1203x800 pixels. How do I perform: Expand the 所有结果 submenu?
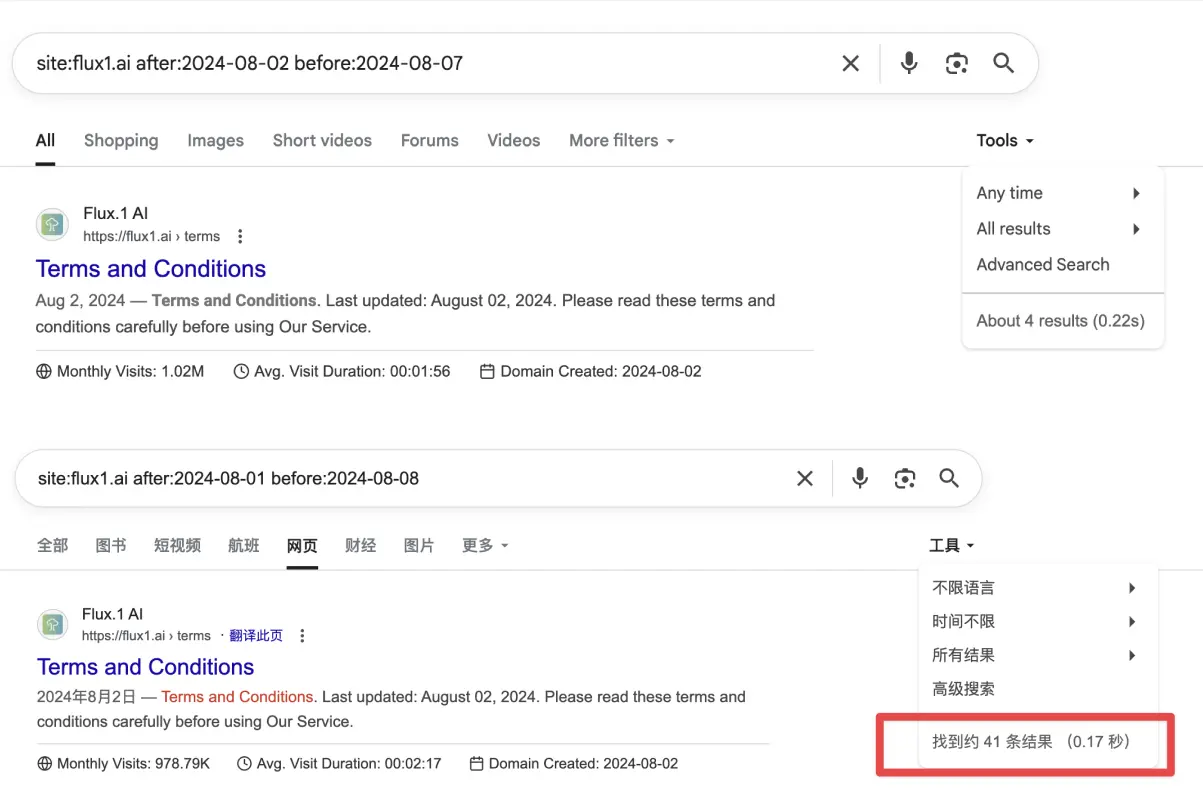pyautogui.click(x=1036, y=656)
